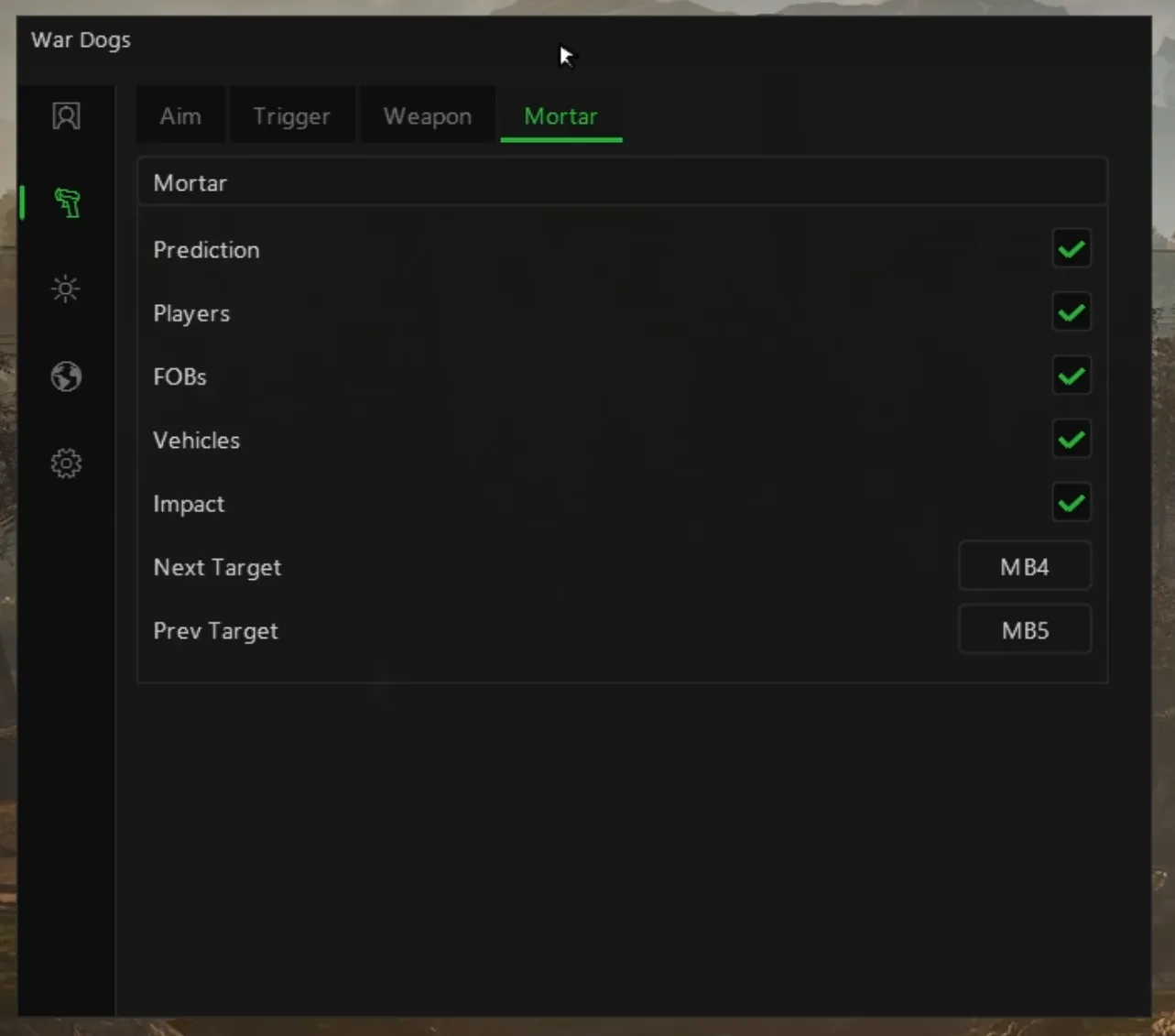Click the Prediction label text
This screenshot has height=1036, width=1175.
pyautogui.click(x=206, y=249)
